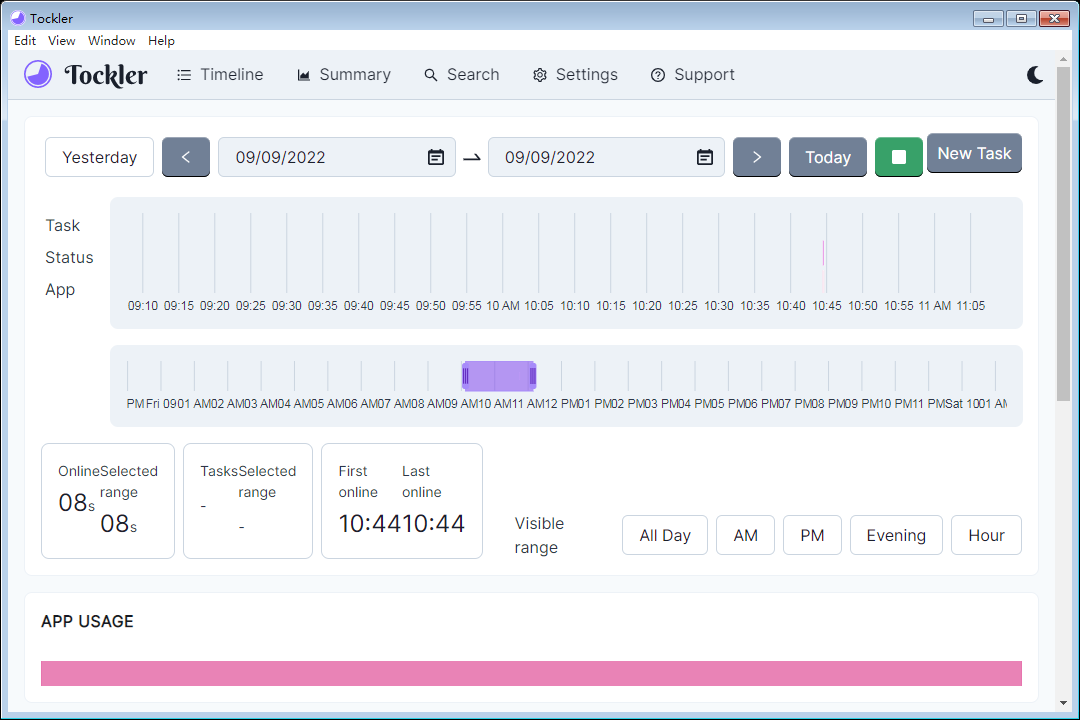Open the Summary tab
Viewport: 1080px width, 720px height.
[x=344, y=74]
